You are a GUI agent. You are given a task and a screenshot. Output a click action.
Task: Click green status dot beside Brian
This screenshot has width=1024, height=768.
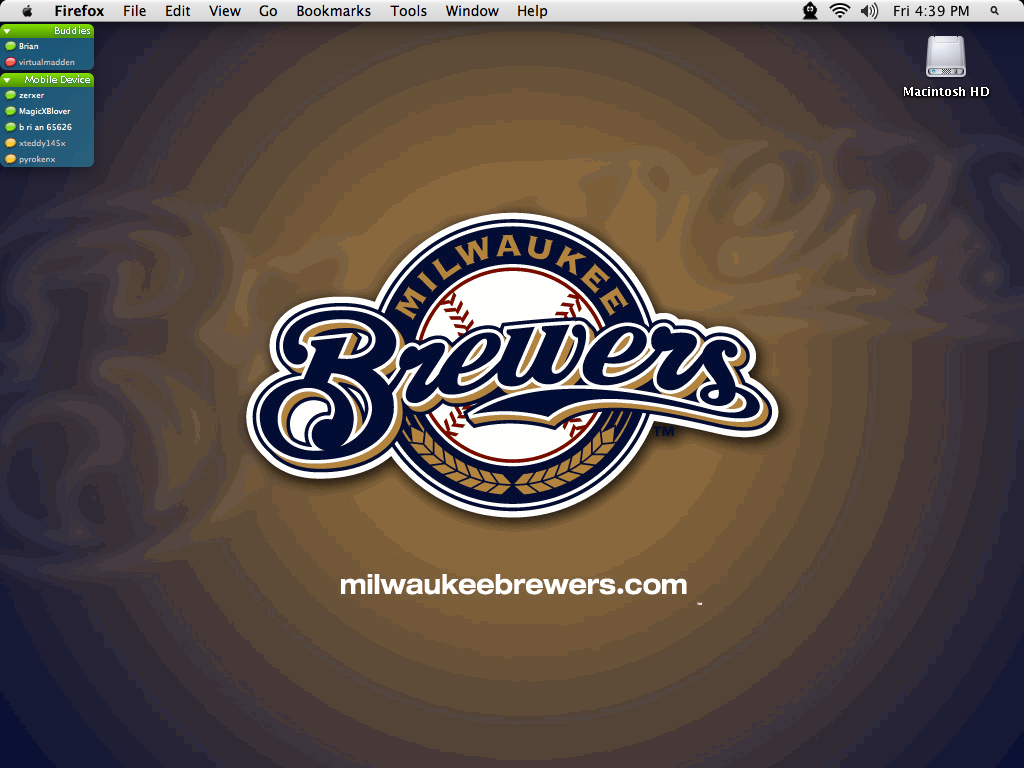click(10, 46)
